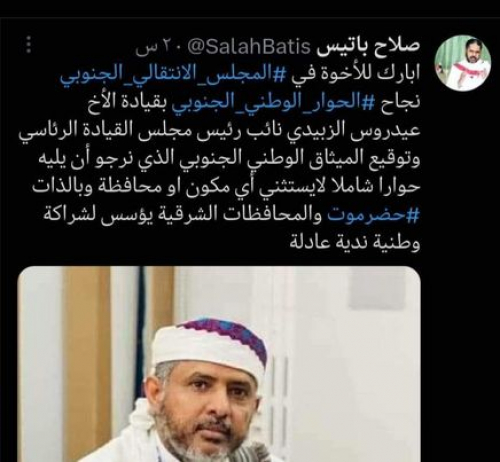View the attached photo in the tweet
This screenshot has width=500, height=462.
click(219, 364)
